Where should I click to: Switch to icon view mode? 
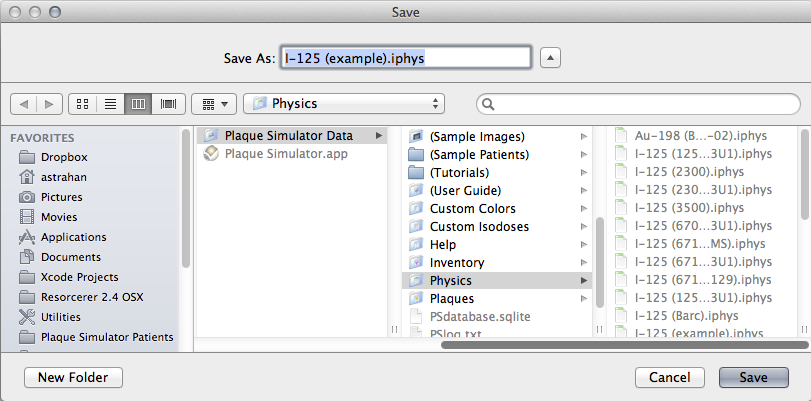(83, 103)
